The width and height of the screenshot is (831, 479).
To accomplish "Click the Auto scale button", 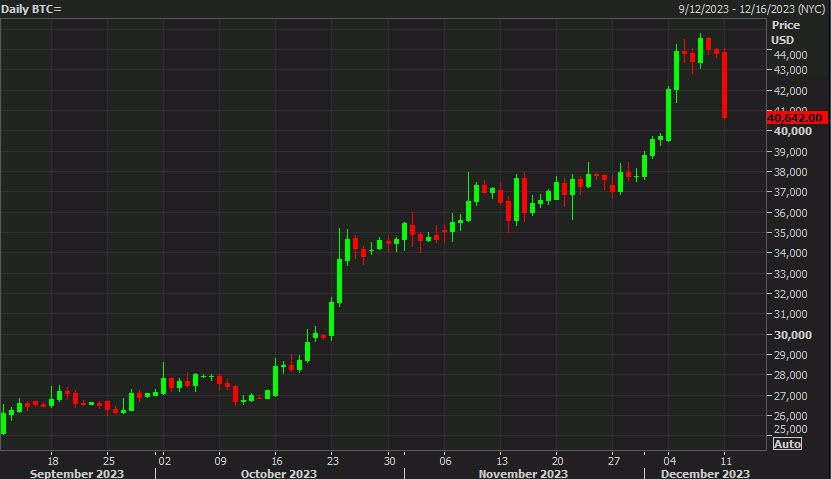I will (787, 444).
